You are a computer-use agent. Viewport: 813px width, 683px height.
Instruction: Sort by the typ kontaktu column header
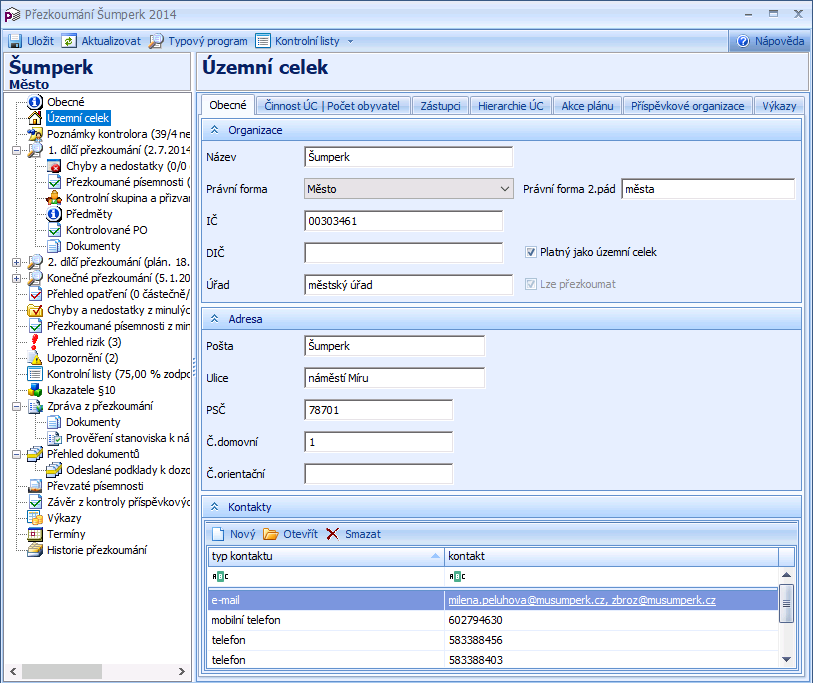click(x=326, y=556)
